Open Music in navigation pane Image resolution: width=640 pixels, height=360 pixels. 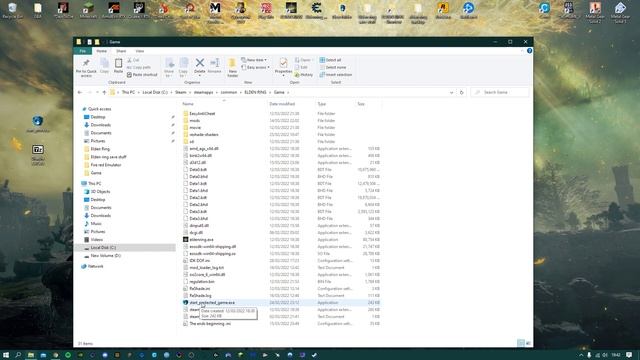(x=96, y=224)
